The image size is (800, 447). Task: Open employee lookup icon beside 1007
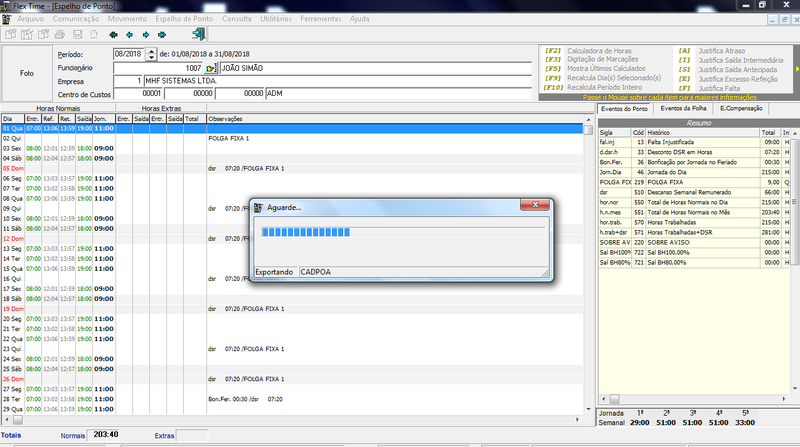pos(211,68)
